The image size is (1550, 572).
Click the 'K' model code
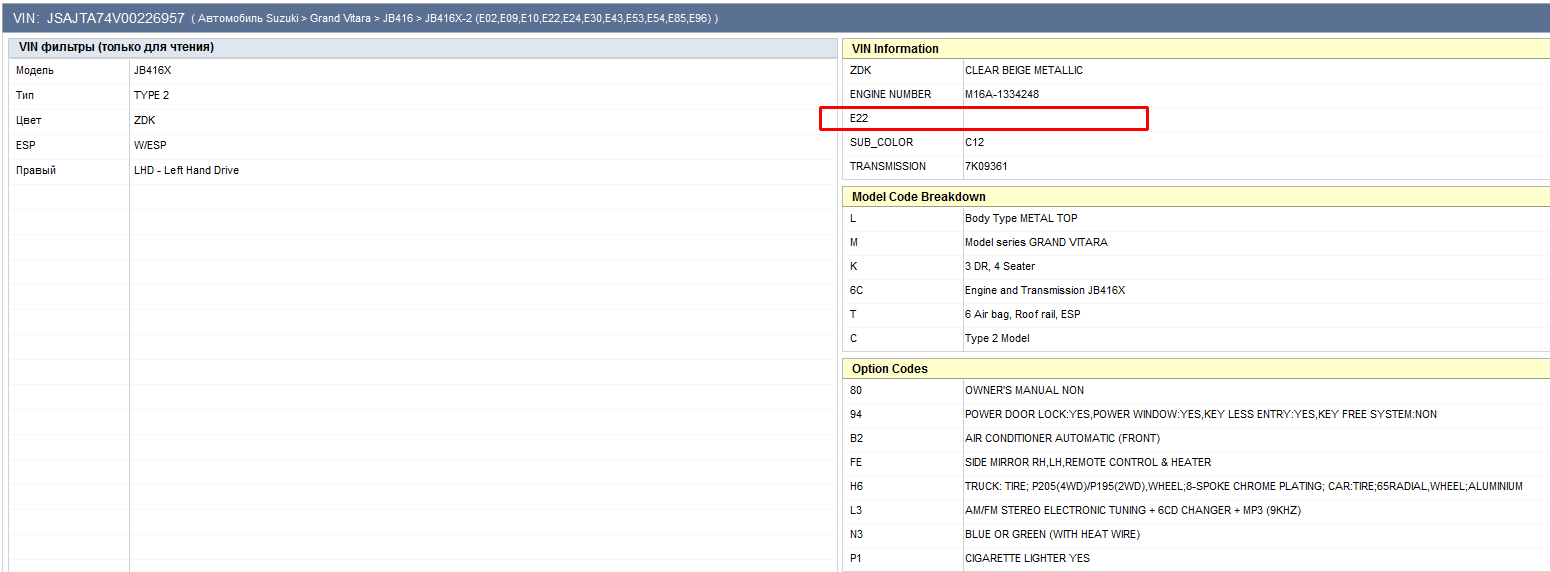853,267
